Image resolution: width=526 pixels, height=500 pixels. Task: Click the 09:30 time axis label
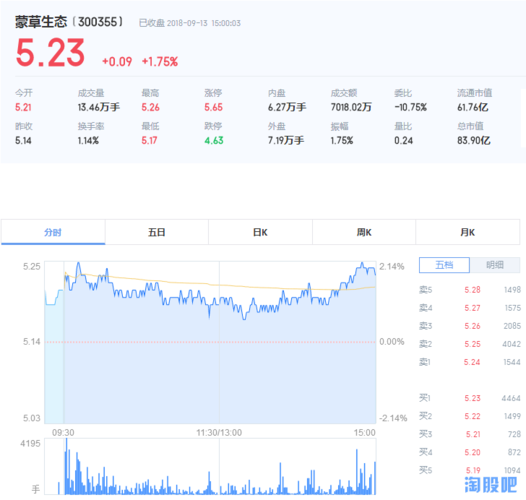tap(63, 433)
